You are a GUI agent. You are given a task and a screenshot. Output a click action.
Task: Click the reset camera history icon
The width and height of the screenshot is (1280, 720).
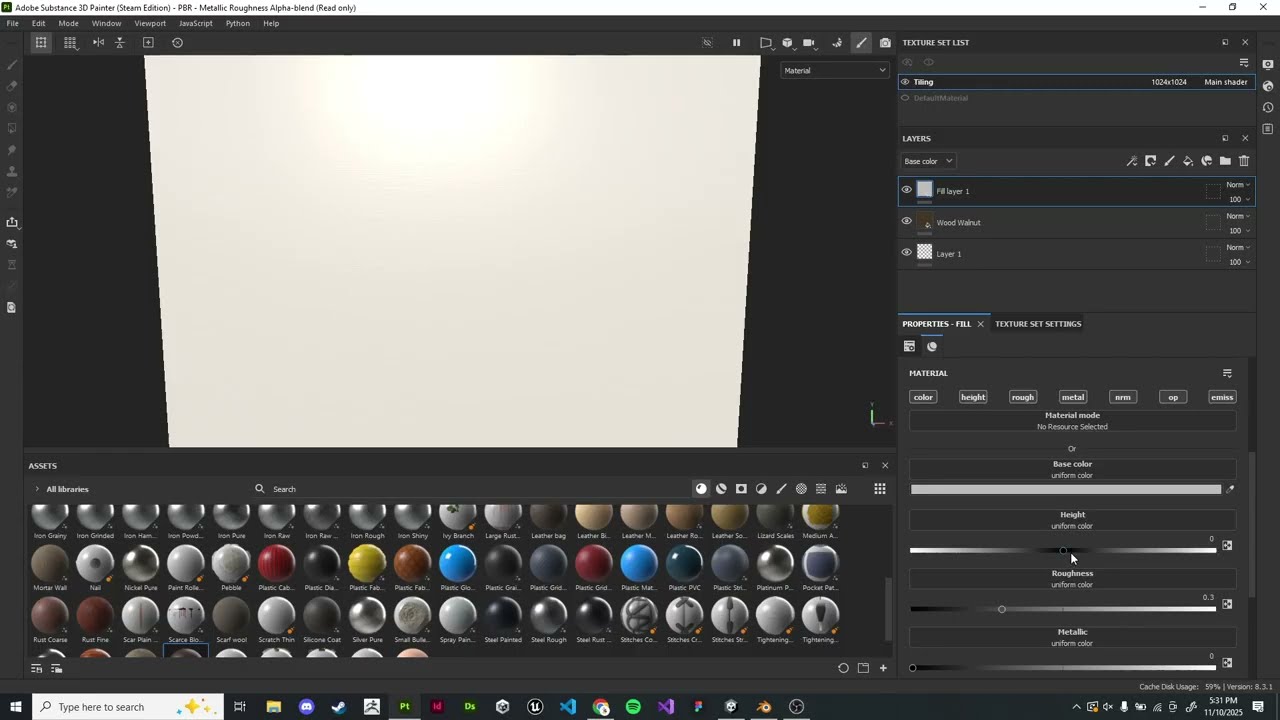(x=177, y=42)
